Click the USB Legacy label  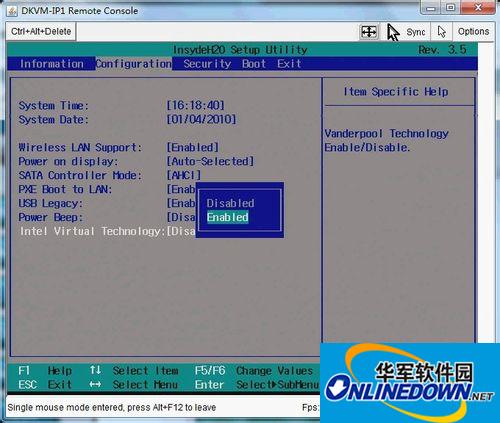point(51,203)
